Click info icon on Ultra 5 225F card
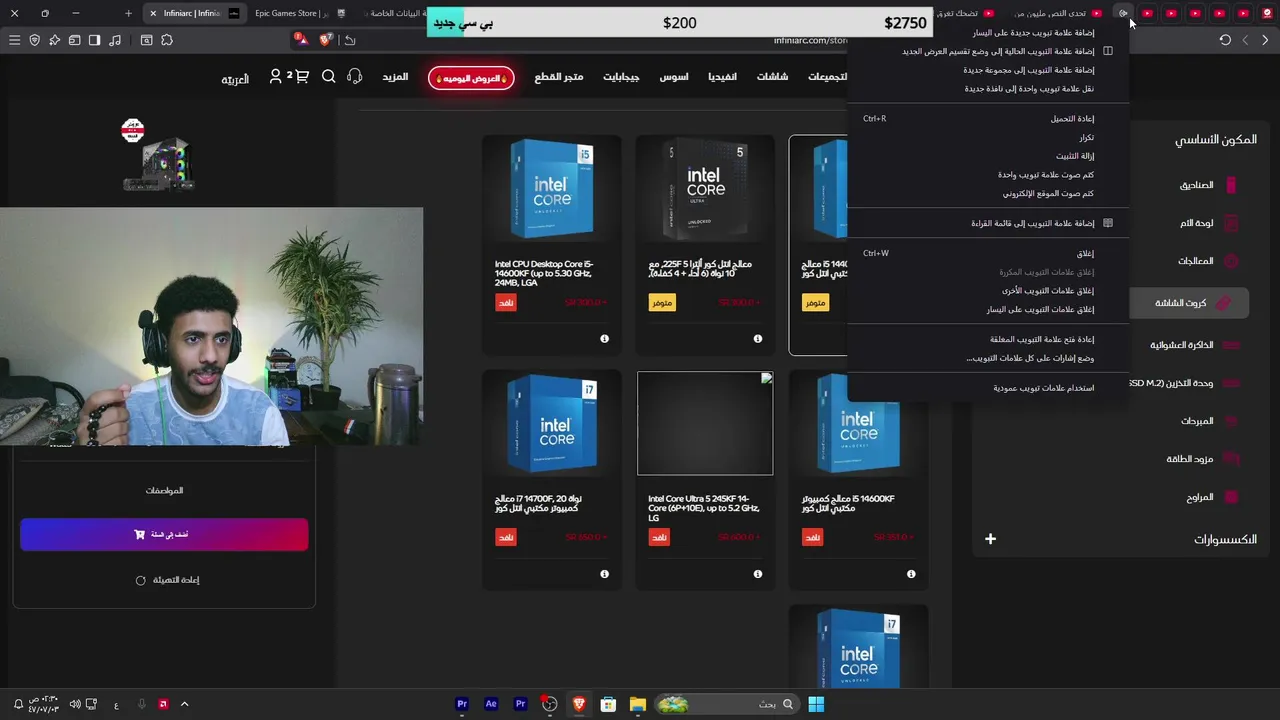Viewport: 1280px width, 720px height. click(757, 339)
